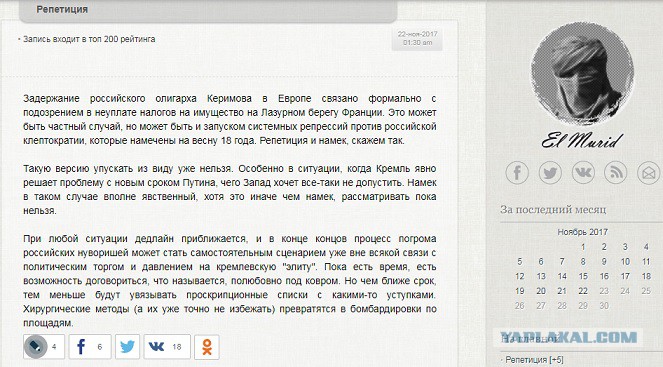Viewport: 663px width, 367px height.
Task: Select day 11 in the calendar
Action: [646, 262]
